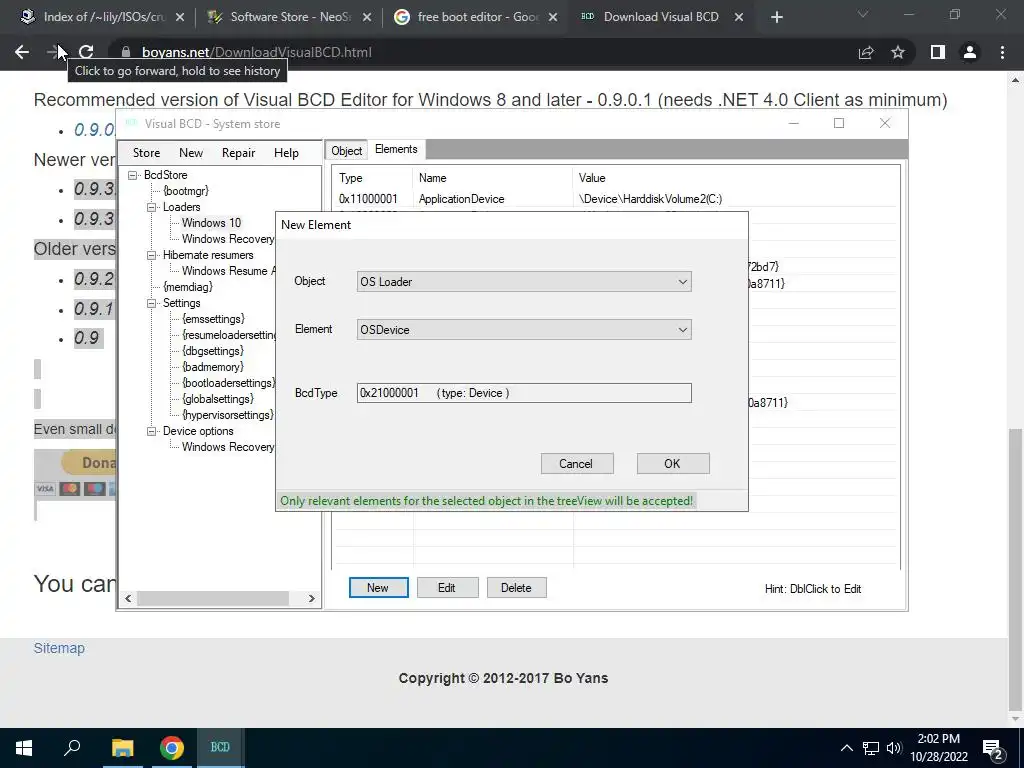
Task: Open the Object dropdown showing OS Loader
Action: tap(524, 282)
